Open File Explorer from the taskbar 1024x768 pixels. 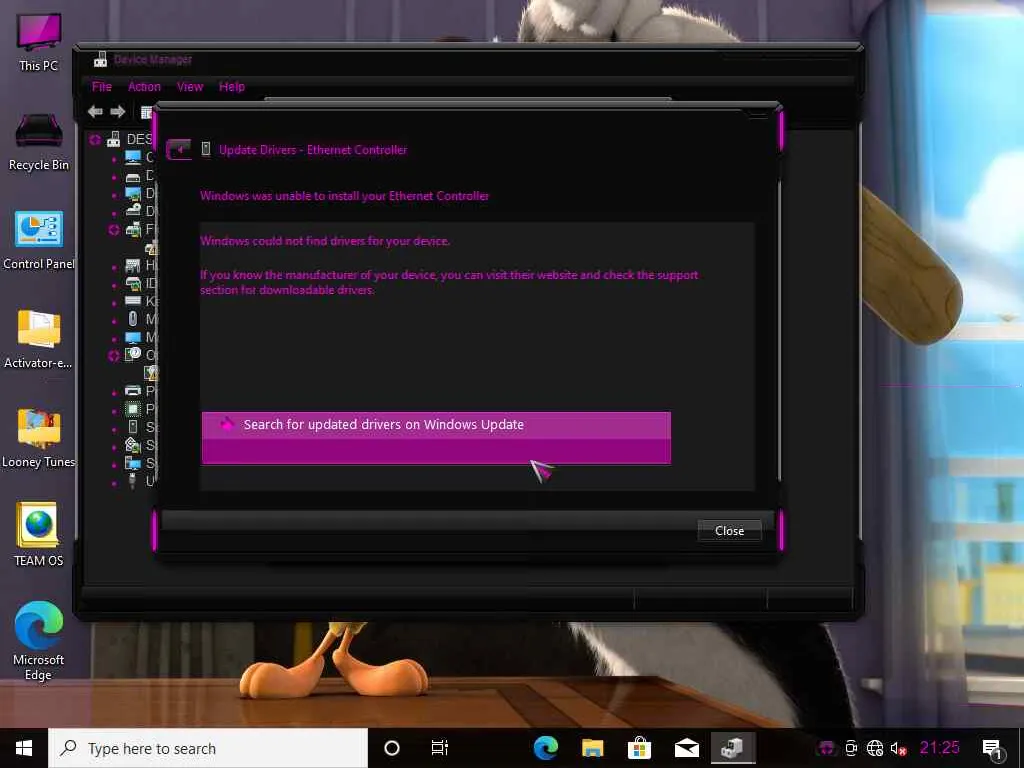pos(592,748)
